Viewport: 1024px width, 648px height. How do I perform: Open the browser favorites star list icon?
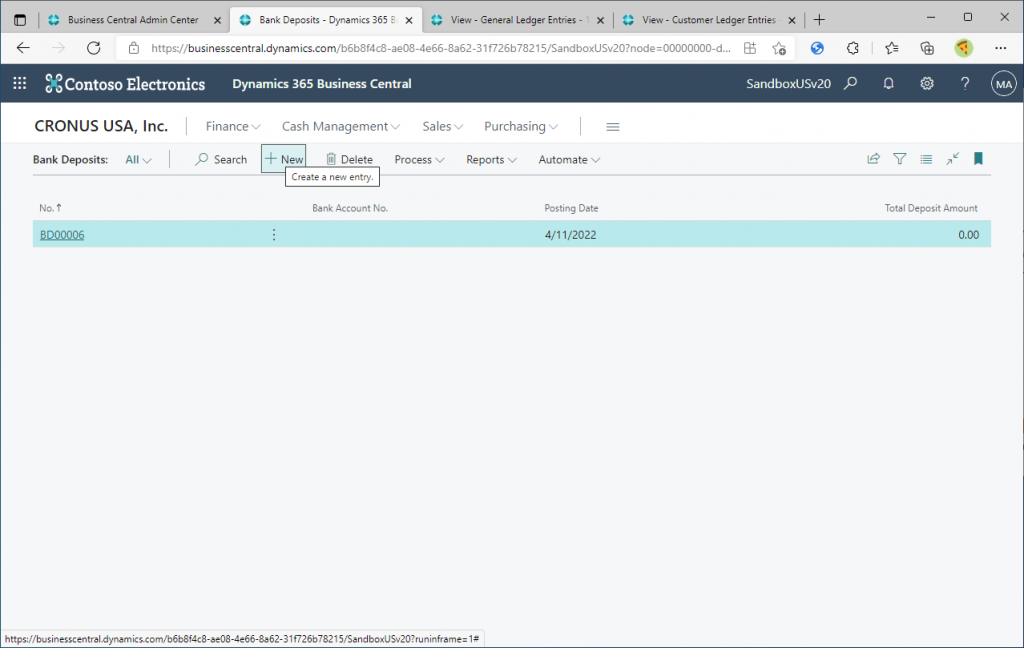click(891, 48)
